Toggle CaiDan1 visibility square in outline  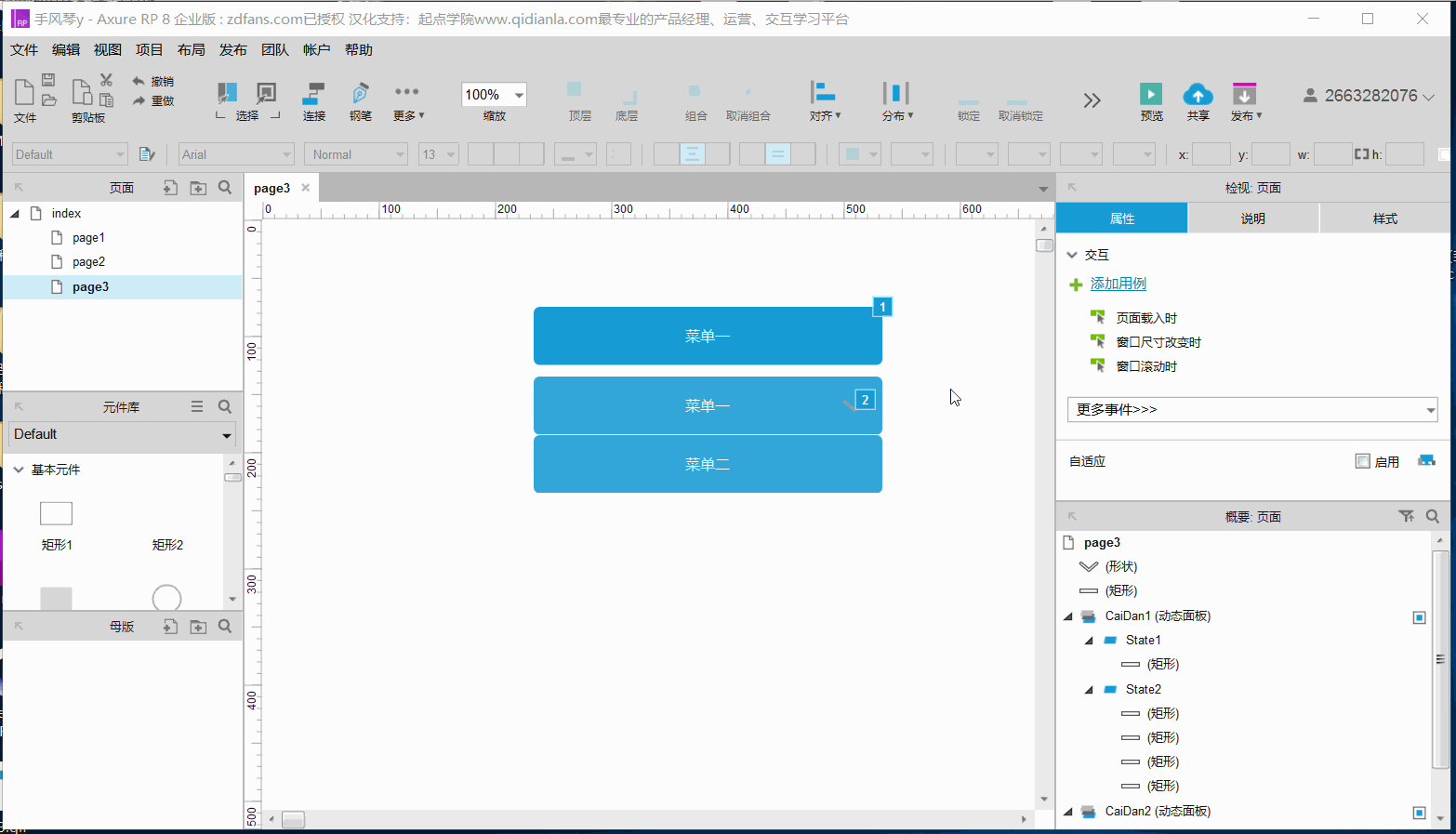(1419, 617)
